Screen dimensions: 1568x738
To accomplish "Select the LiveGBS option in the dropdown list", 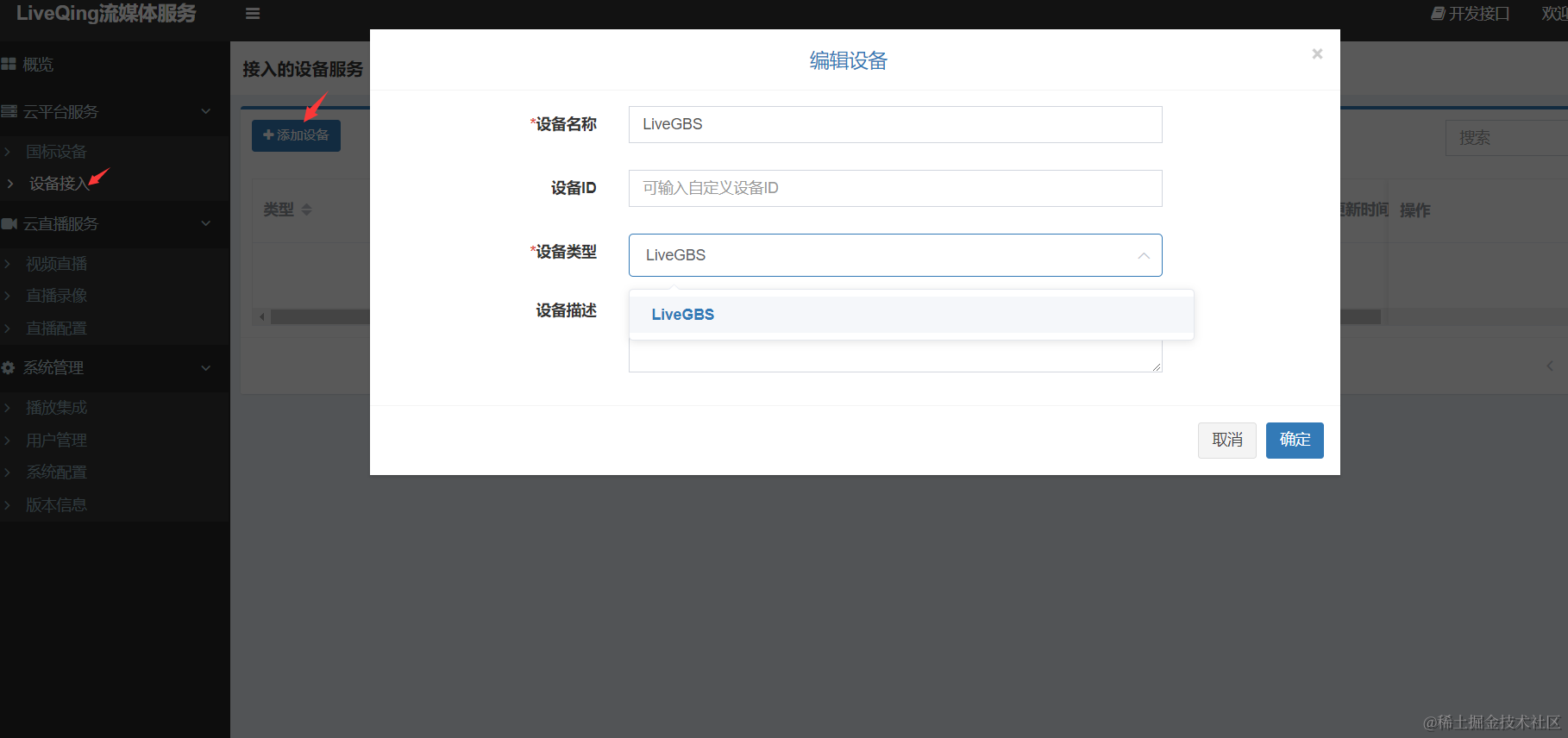I will 912,315.
